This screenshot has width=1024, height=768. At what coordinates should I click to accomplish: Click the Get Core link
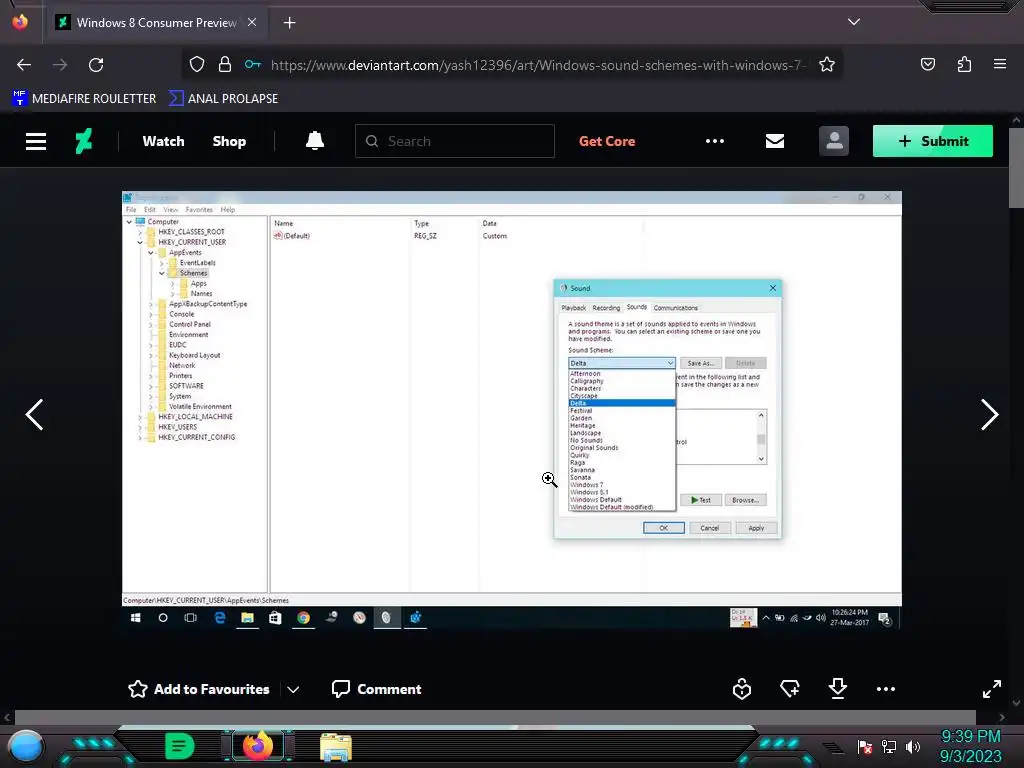(607, 141)
